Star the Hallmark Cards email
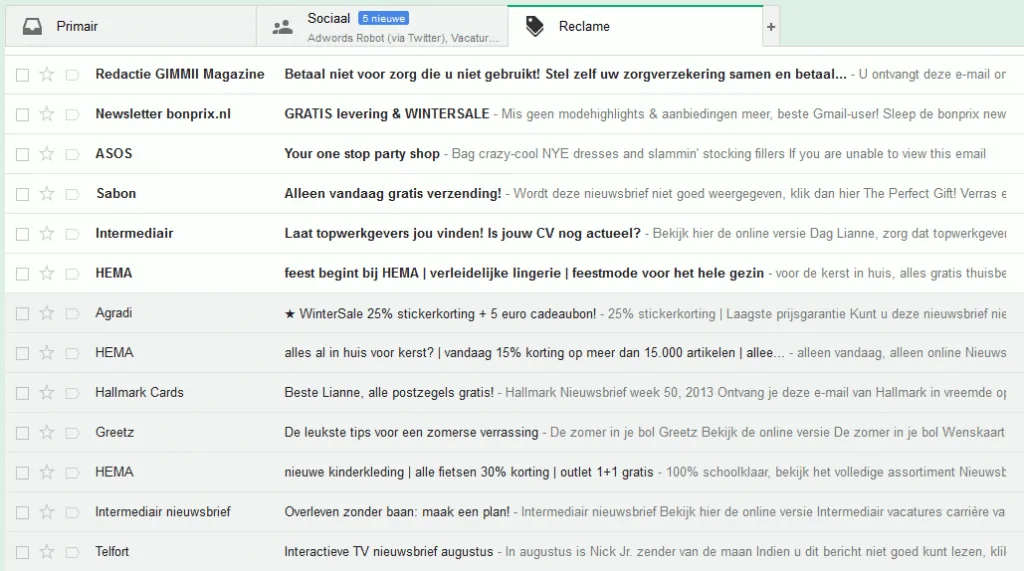 (46, 393)
